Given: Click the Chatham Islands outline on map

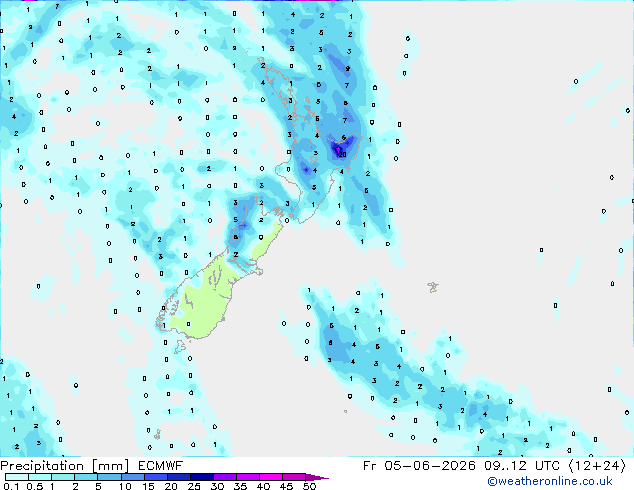Looking at the screenshot, I should pyautogui.click(x=433, y=287).
